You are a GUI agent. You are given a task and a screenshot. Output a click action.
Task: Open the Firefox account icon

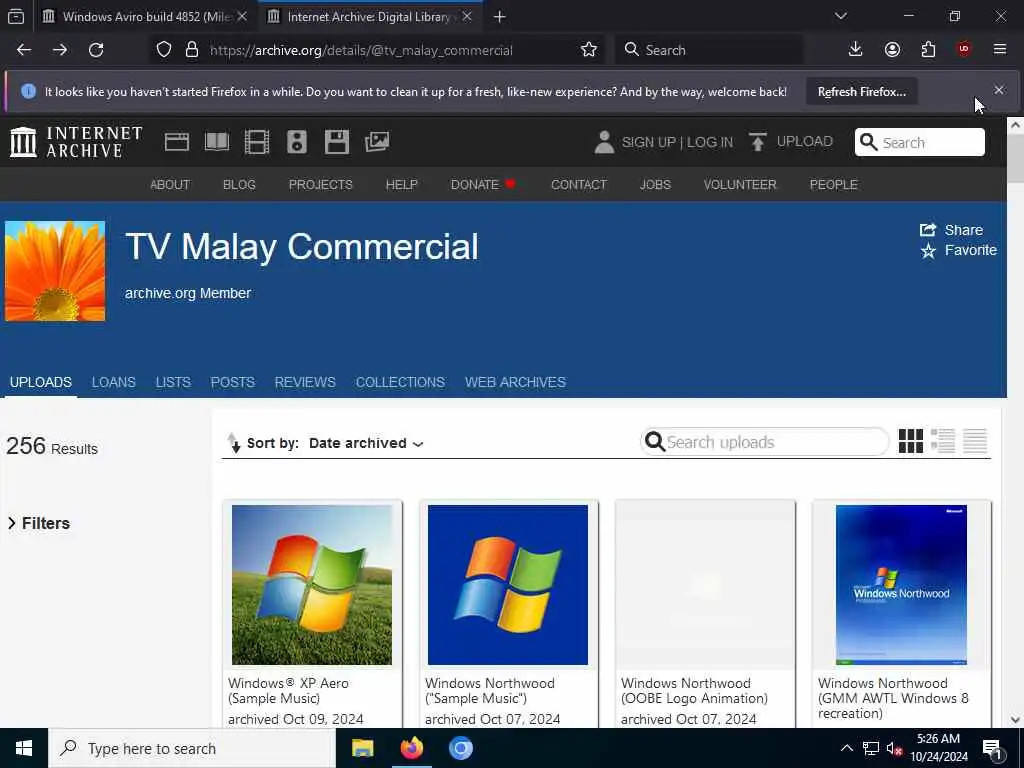tap(892, 50)
